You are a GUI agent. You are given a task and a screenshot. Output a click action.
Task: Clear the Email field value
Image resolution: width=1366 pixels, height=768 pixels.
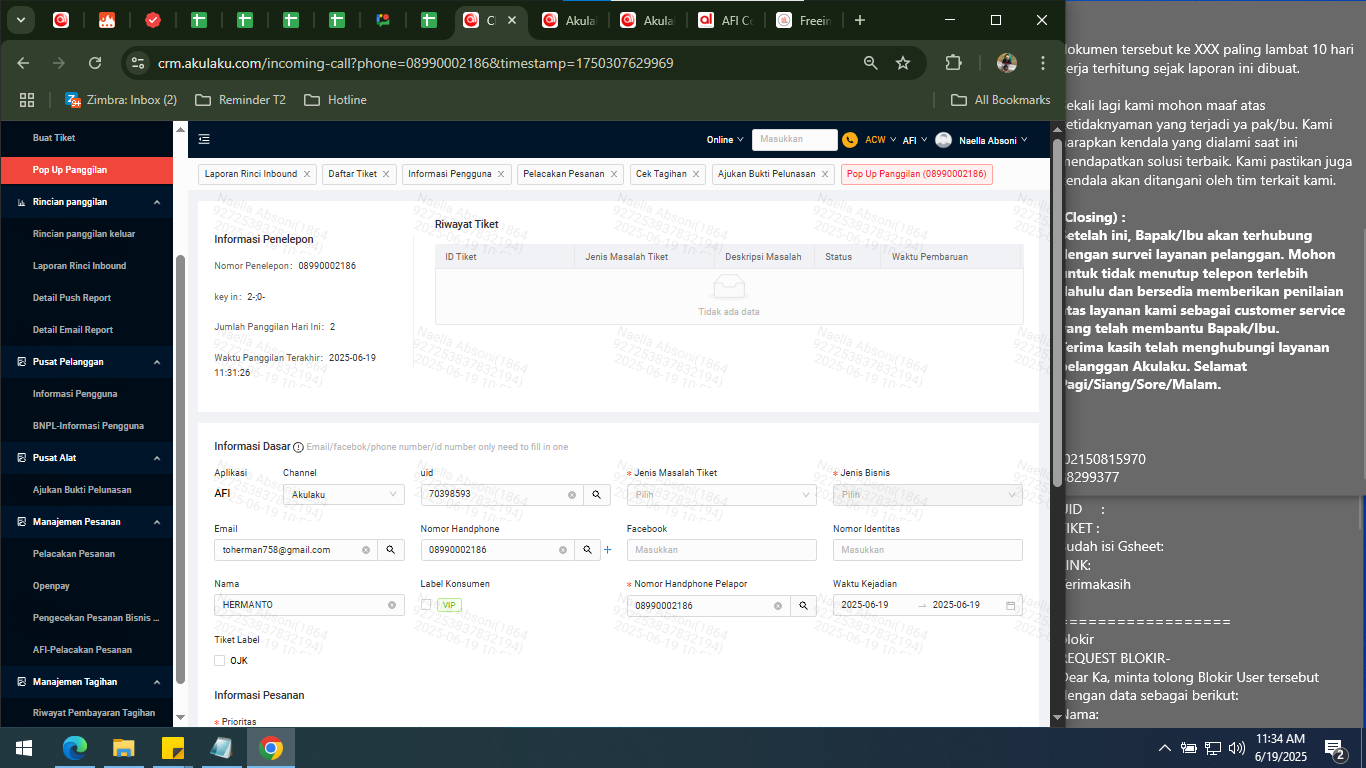tap(366, 550)
